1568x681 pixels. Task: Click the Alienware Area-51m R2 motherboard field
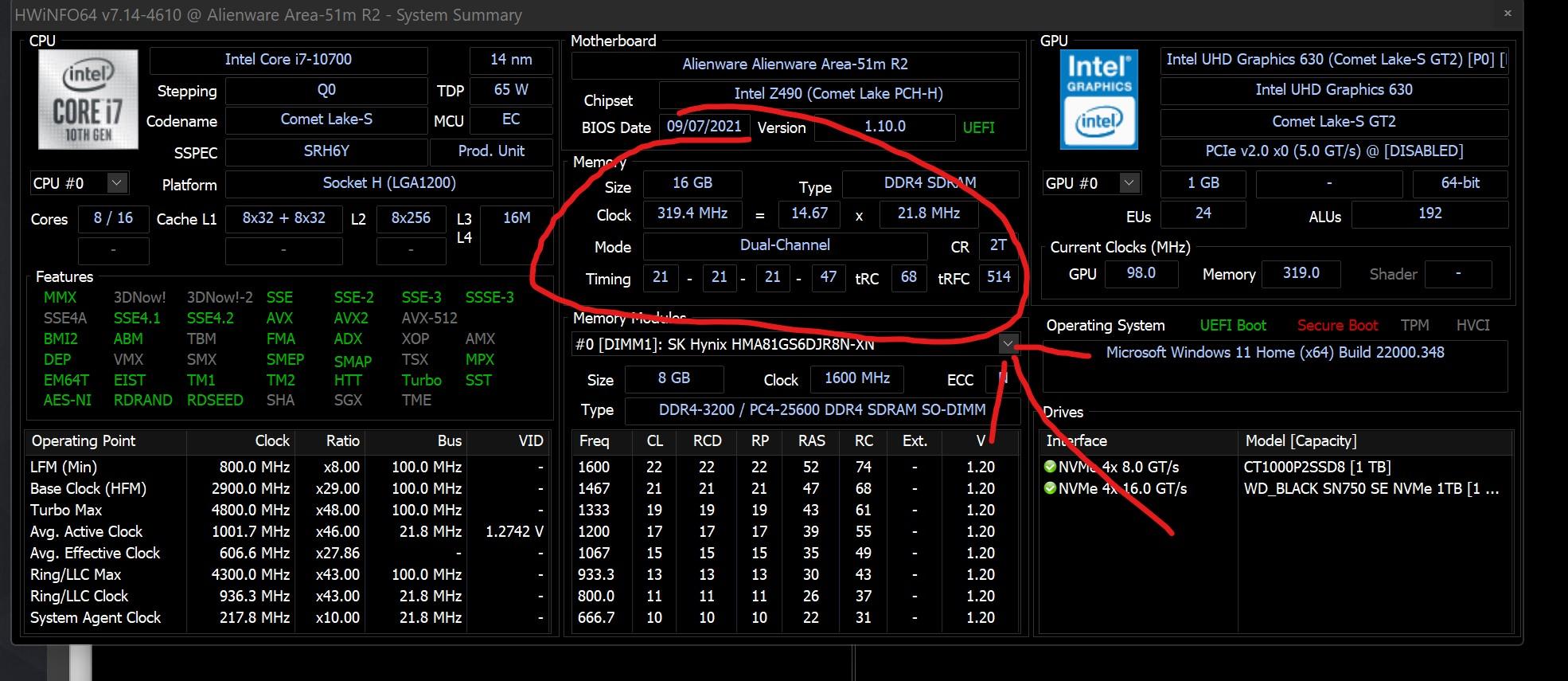pyautogui.click(x=794, y=65)
